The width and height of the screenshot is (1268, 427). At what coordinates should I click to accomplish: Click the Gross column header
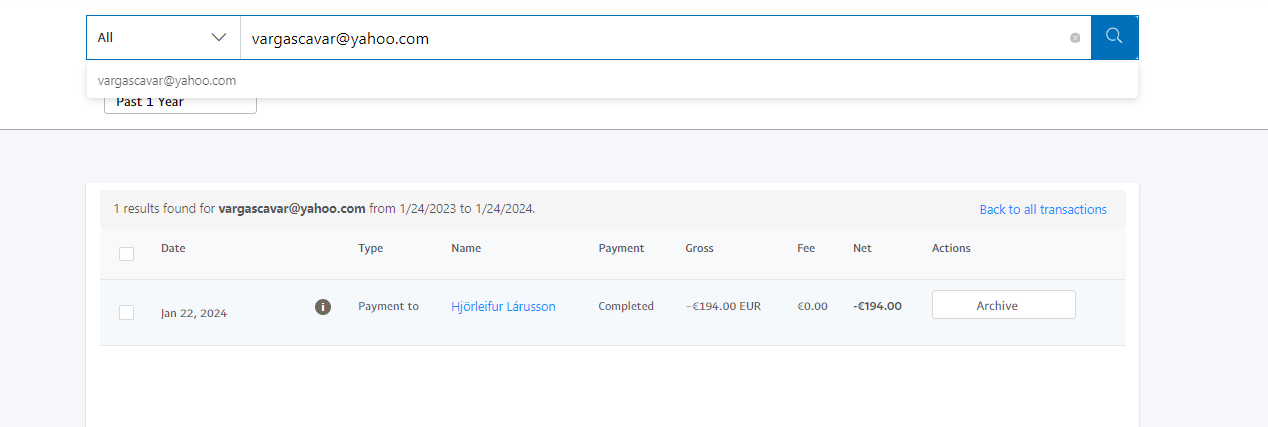coord(699,248)
